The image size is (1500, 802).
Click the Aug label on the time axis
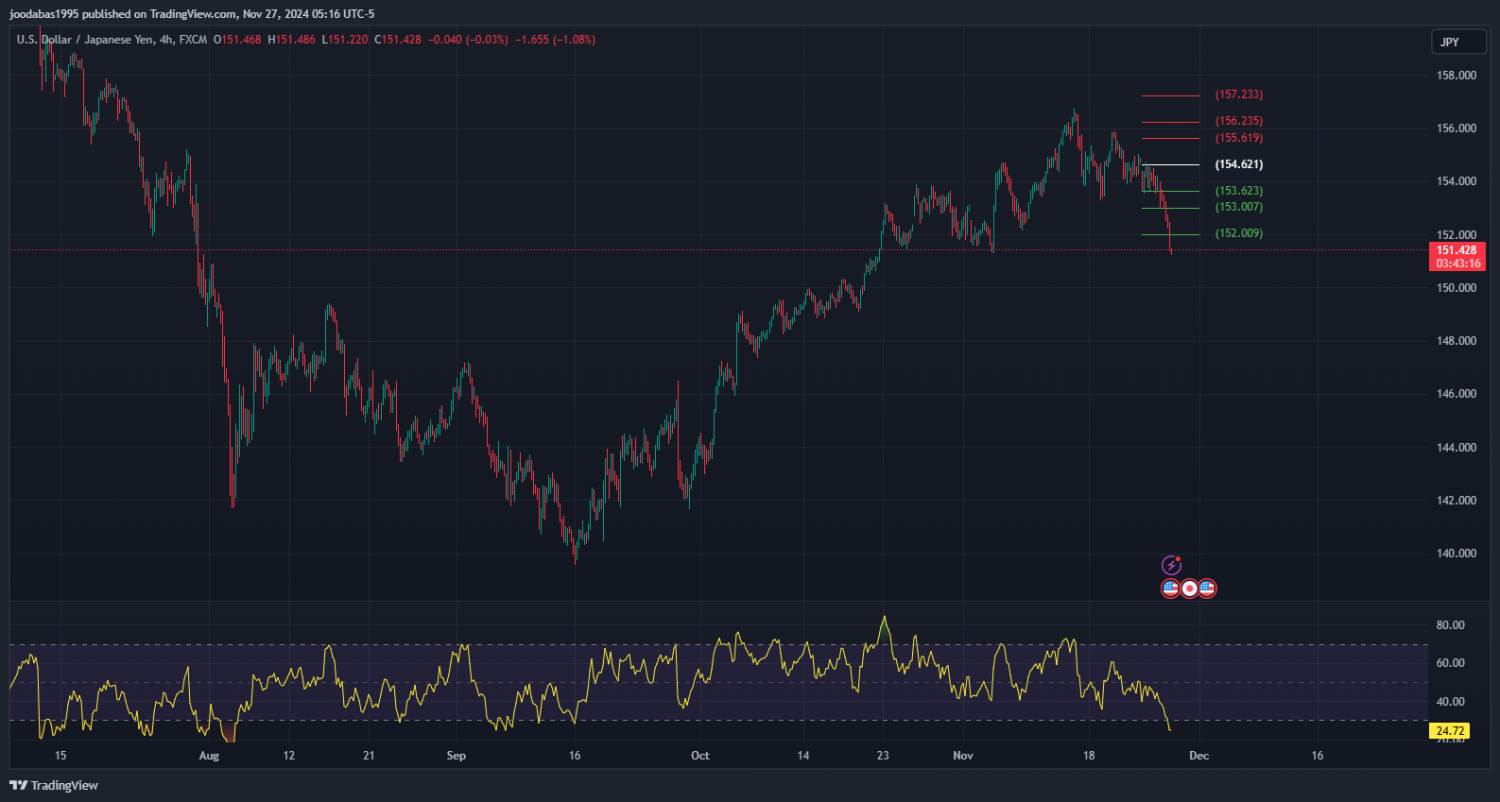pos(207,756)
